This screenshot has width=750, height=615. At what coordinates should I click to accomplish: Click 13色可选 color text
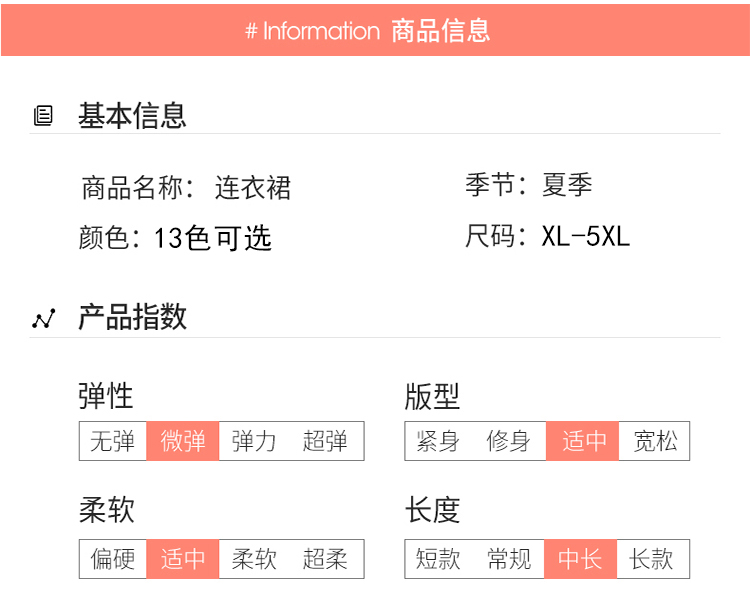click(x=213, y=238)
